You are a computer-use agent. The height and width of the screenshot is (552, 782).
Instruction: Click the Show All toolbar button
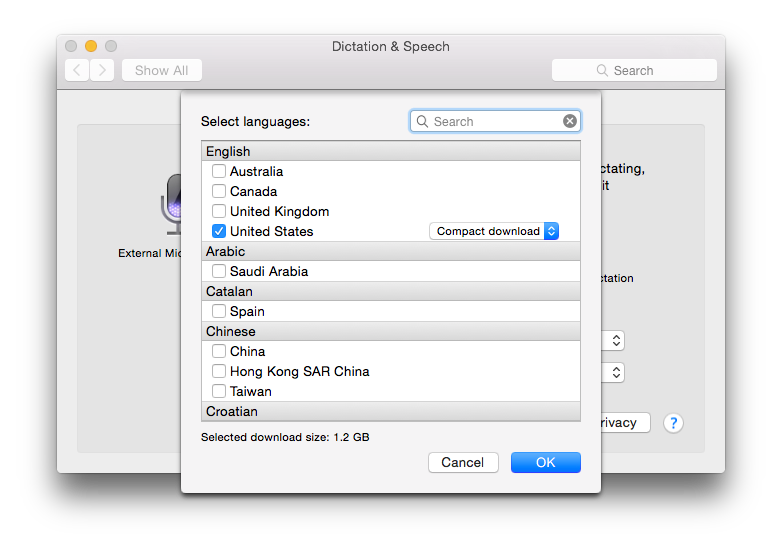point(161,70)
